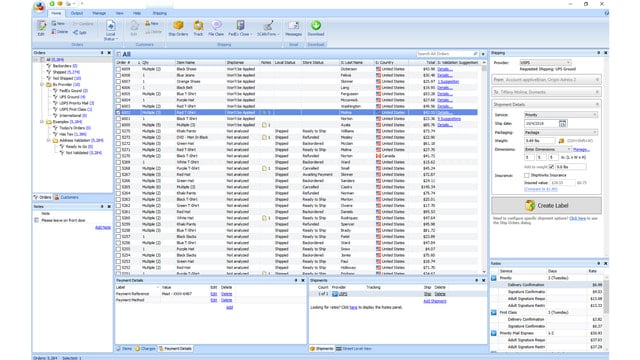Check the Black Shoes order checkbox
The height and width of the screenshot is (360, 640).
click(x=118, y=69)
